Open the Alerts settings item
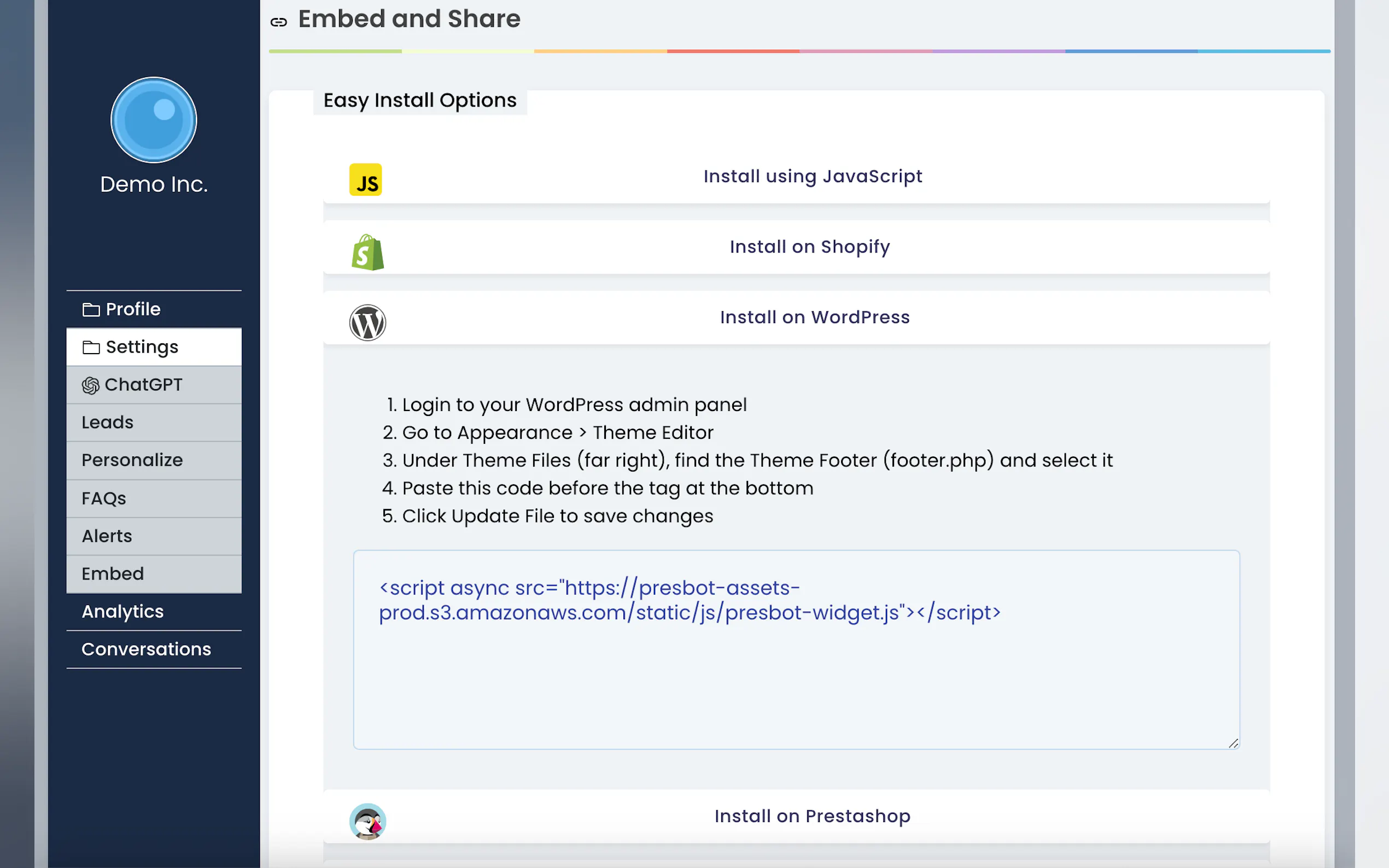Viewport: 1389px width, 868px height. tap(107, 536)
